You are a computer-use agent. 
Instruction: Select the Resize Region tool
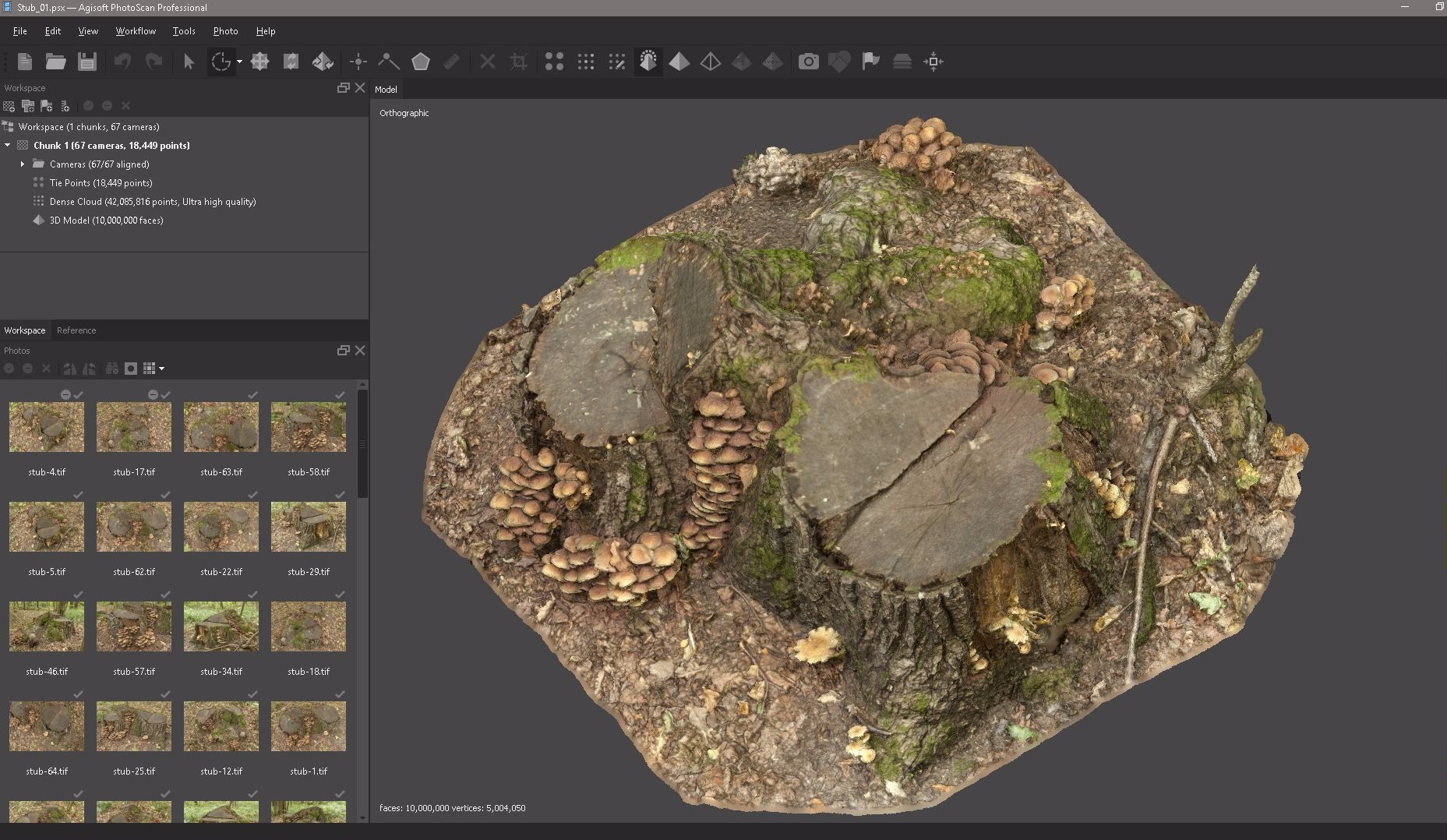coord(259,62)
